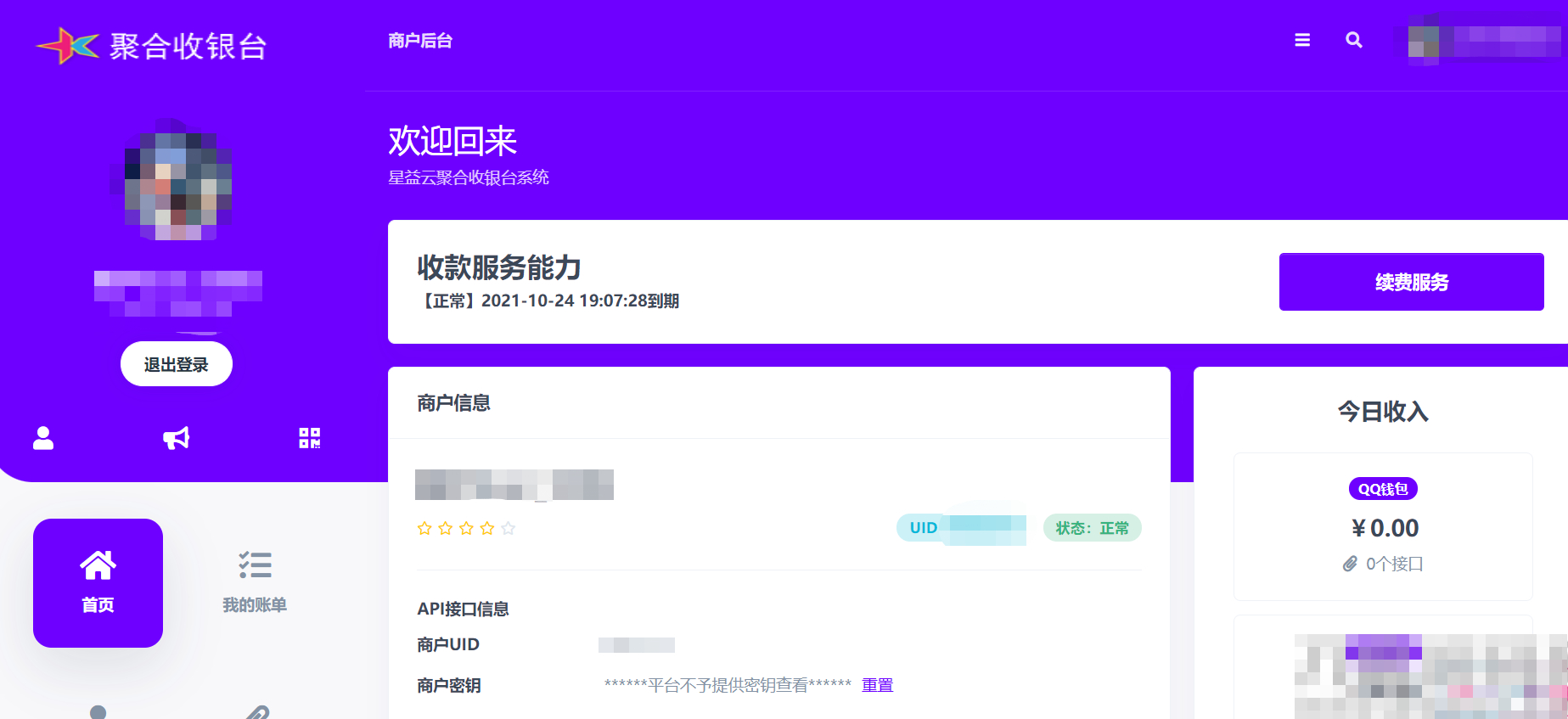
Task: Open the hamburger menu icon in header
Action: 1301,40
